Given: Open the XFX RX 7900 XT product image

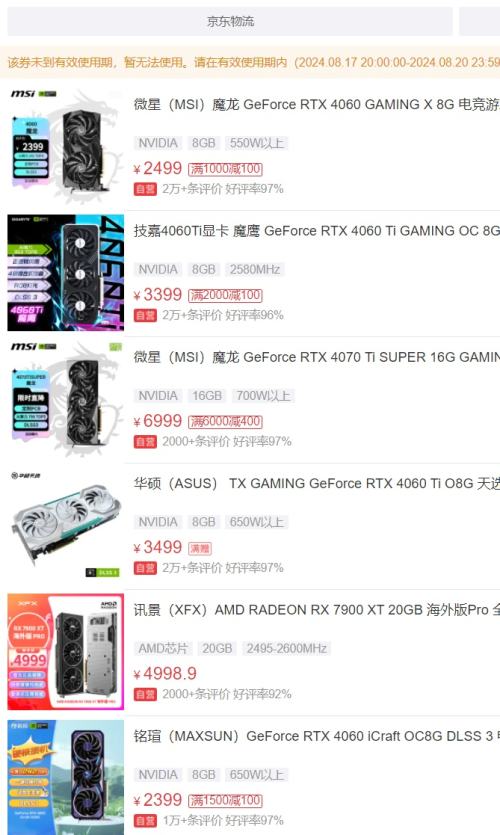Looking at the screenshot, I should pos(65,651).
